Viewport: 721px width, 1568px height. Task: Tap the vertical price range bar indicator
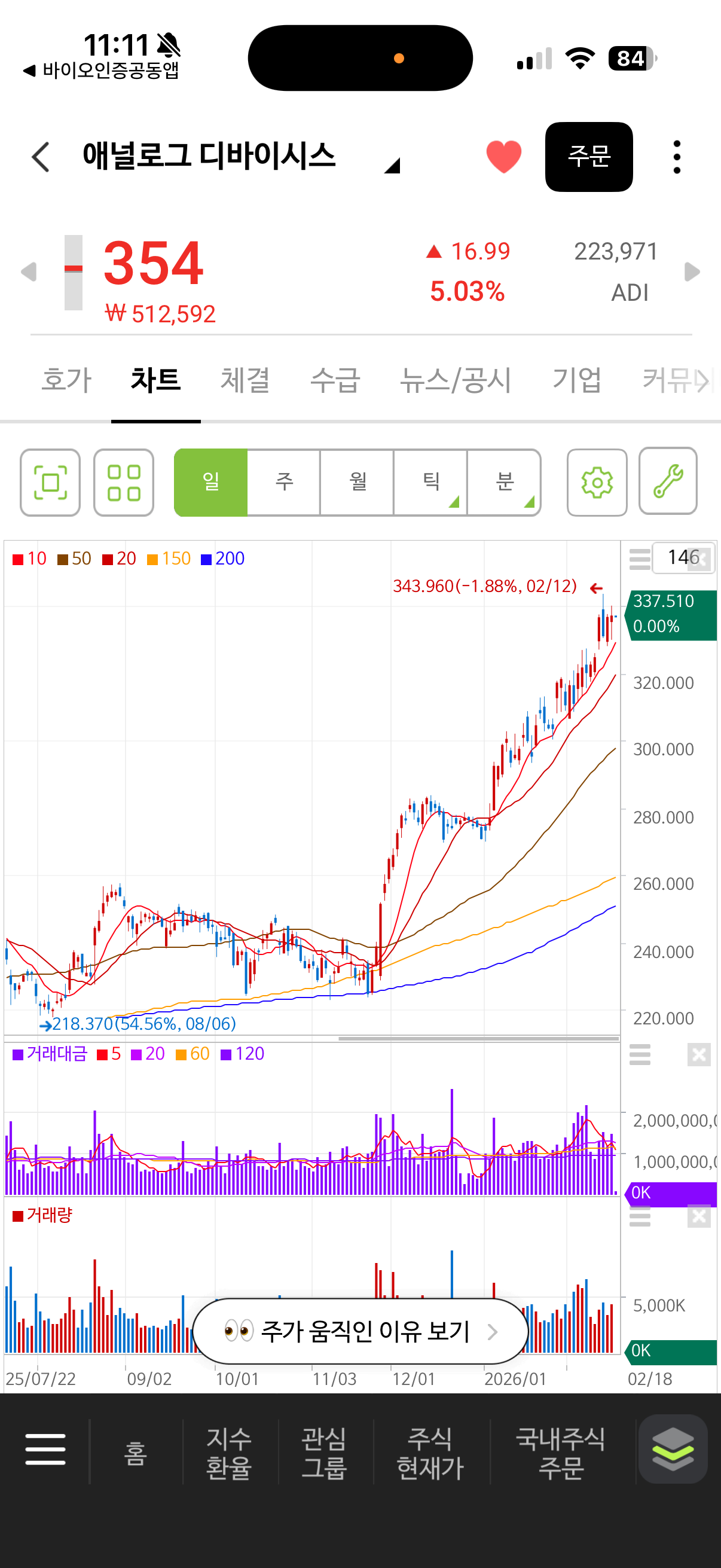click(x=74, y=273)
